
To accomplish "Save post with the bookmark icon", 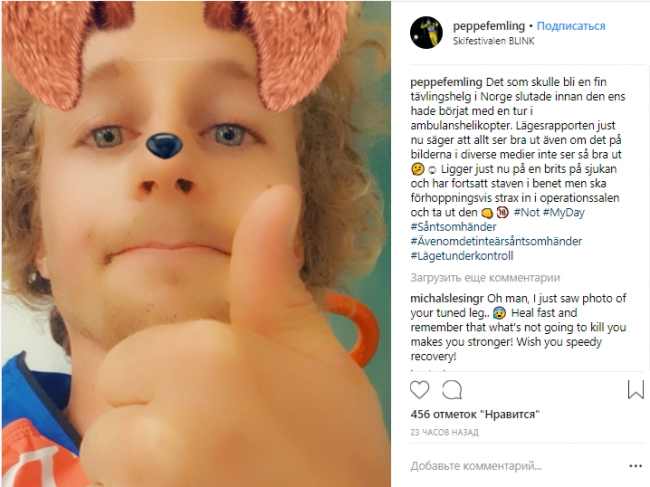I will point(635,389).
